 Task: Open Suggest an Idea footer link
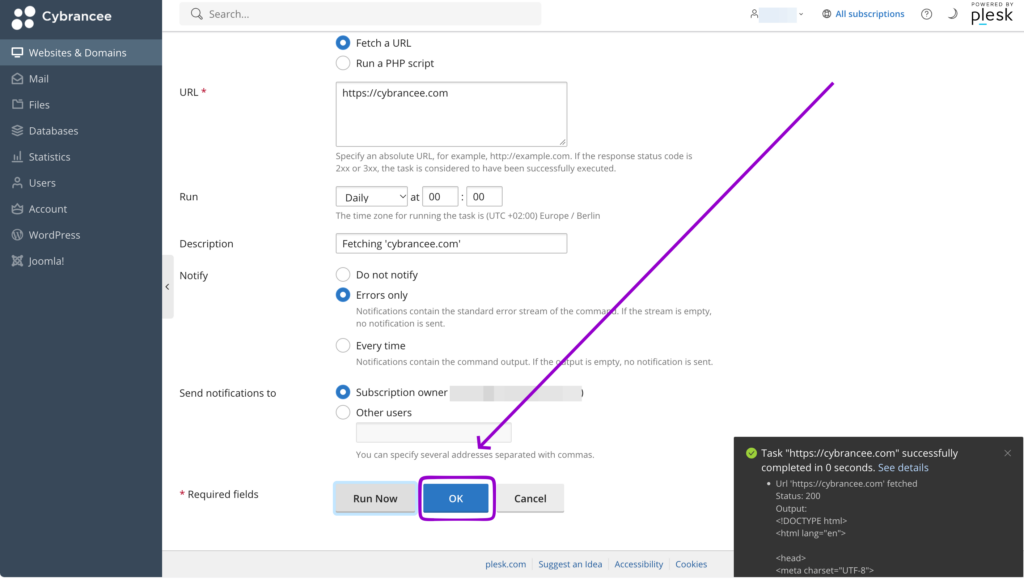tap(570, 564)
